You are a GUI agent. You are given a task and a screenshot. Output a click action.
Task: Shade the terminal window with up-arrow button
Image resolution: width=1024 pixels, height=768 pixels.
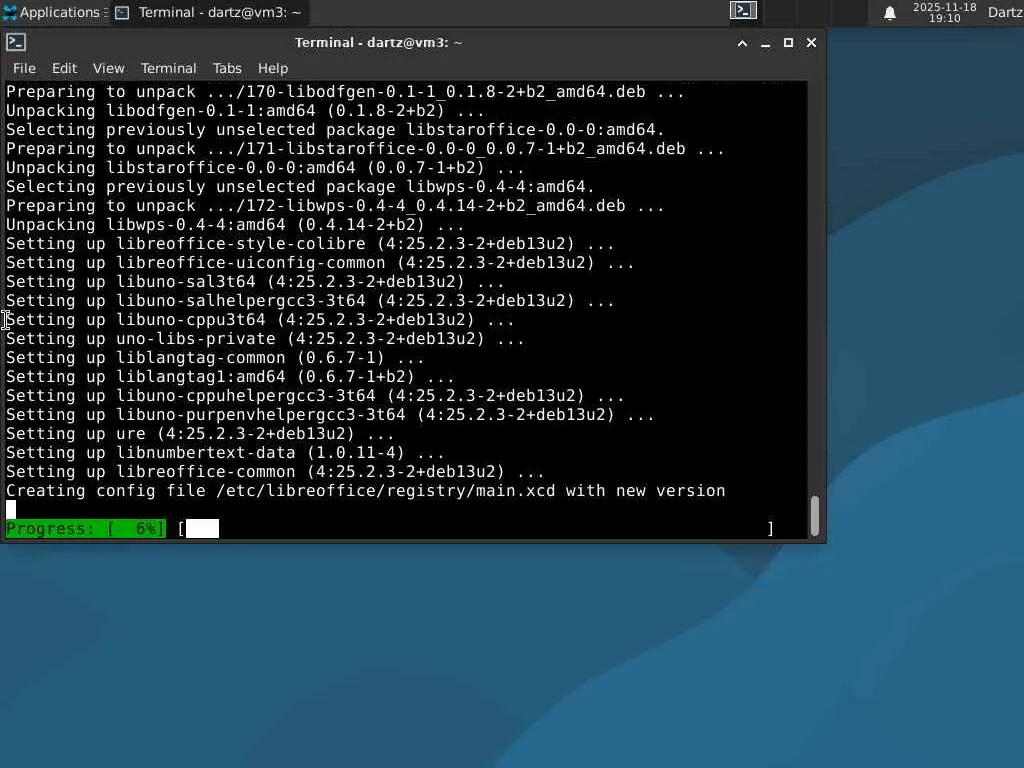point(743,43)
